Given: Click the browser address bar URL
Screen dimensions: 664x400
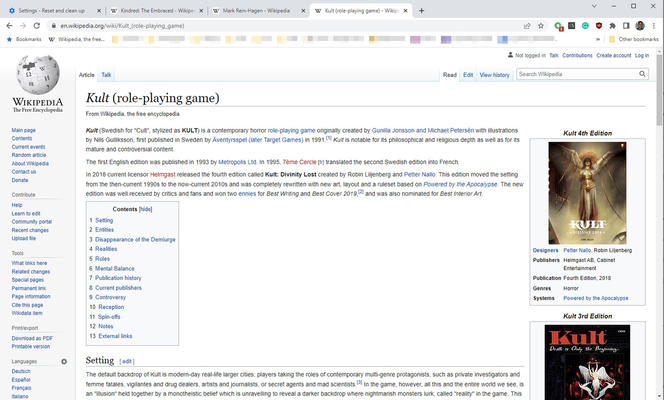Looking at the screenshot, I should point(122,26).
